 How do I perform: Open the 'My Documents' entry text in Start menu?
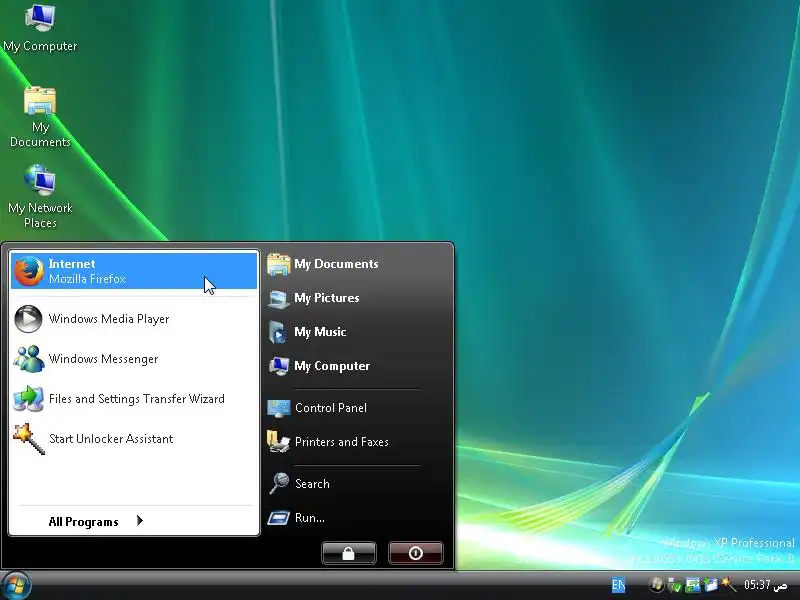click(x=336, y=264)
